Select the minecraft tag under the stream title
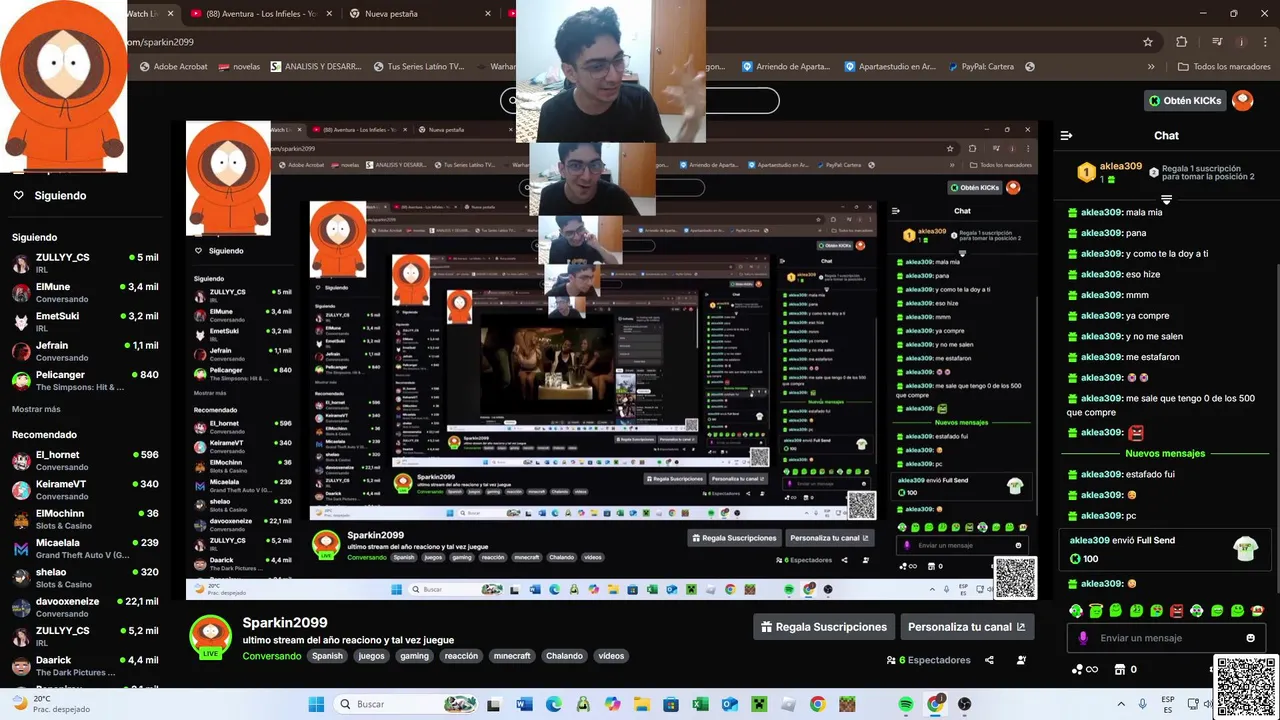Screen dimensions: 1280x720 (x=512, y=656)
